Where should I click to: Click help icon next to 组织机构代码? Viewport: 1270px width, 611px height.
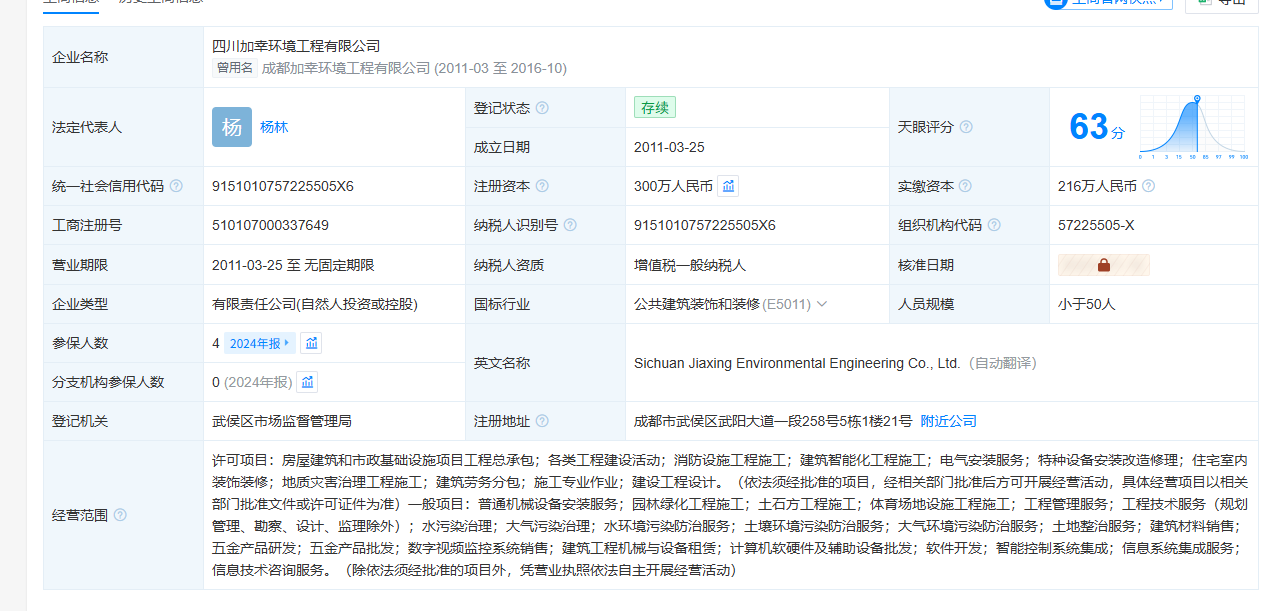[x=994, y=225]
